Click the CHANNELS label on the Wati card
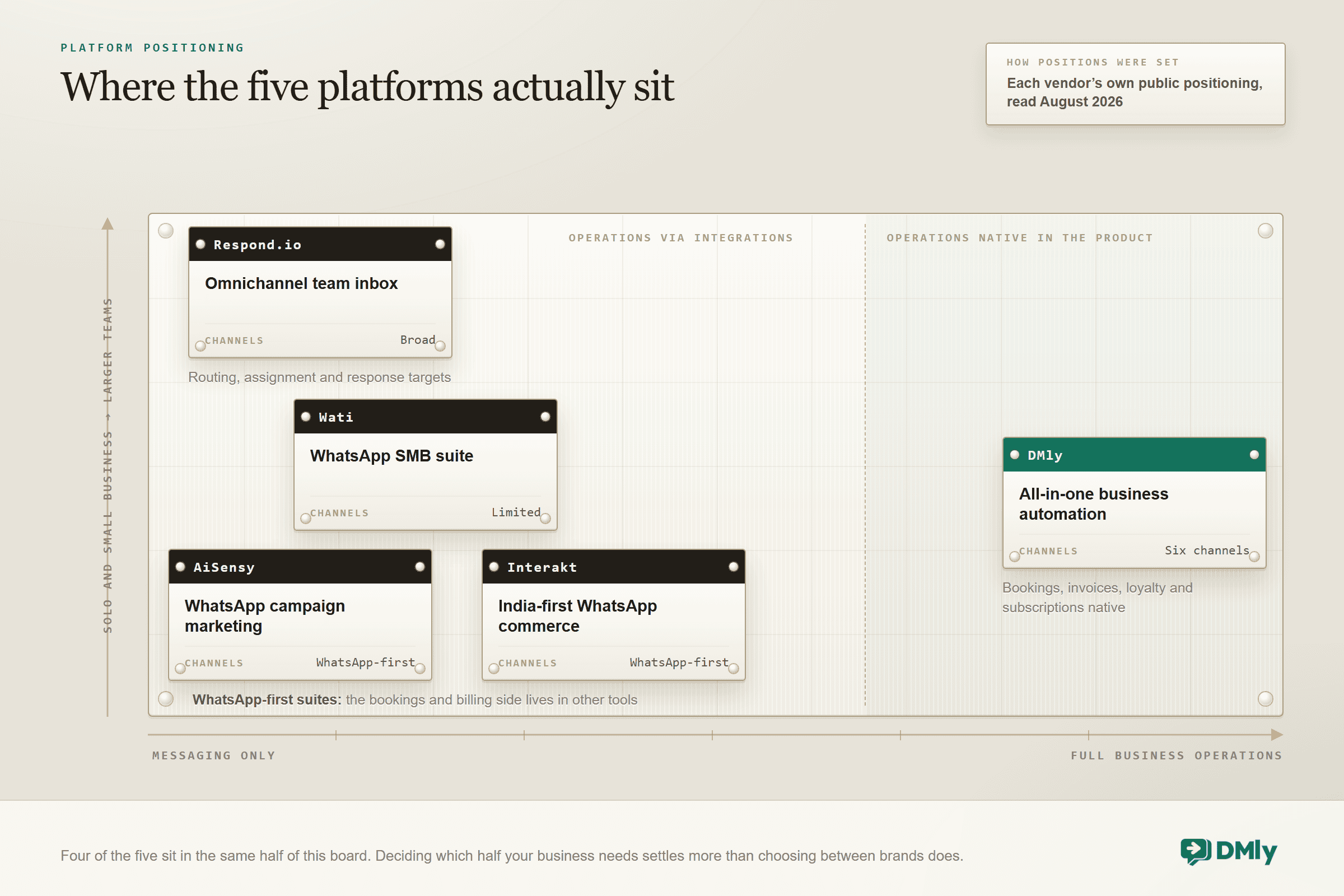The width and height of the screenshot is (1344, 896). pyautogui.click(x=339, y=513)
